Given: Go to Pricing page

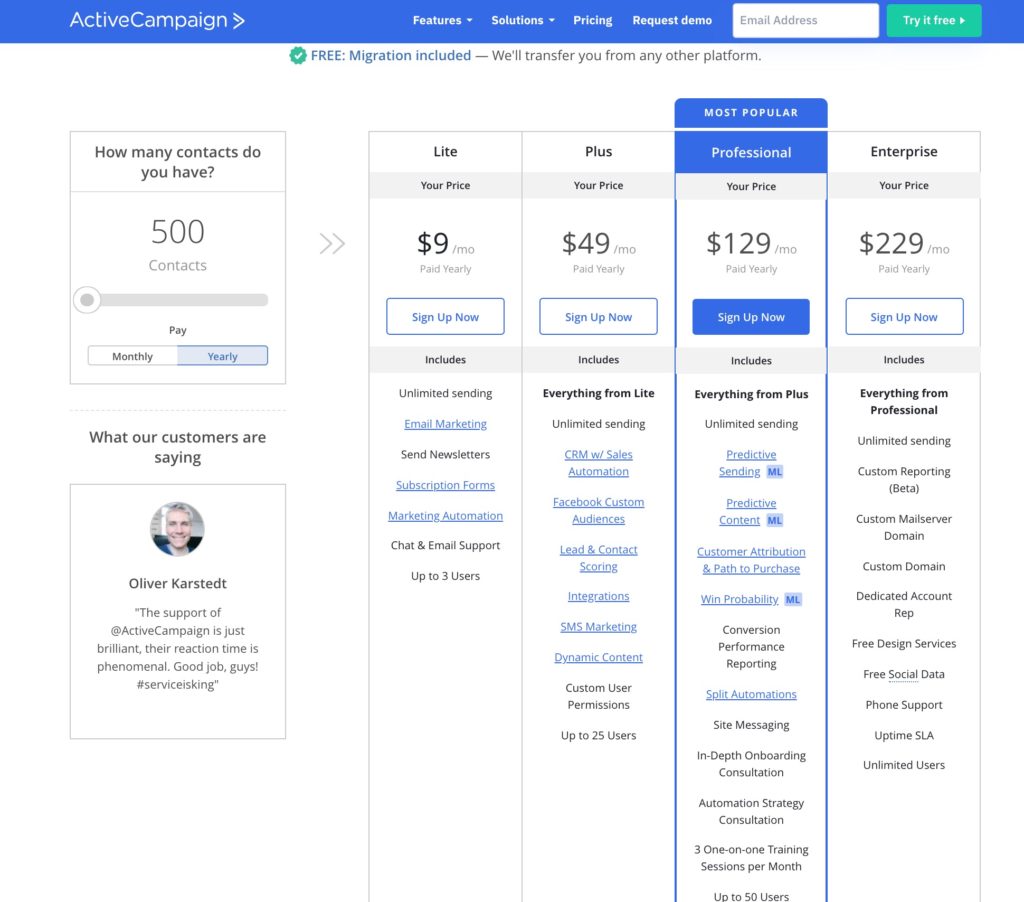Looking at the screenshot, I should click(593, 20).
